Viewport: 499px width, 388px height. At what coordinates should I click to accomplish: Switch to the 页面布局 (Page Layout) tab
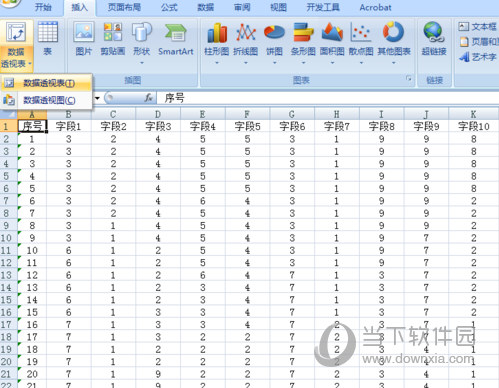(124, 7)
